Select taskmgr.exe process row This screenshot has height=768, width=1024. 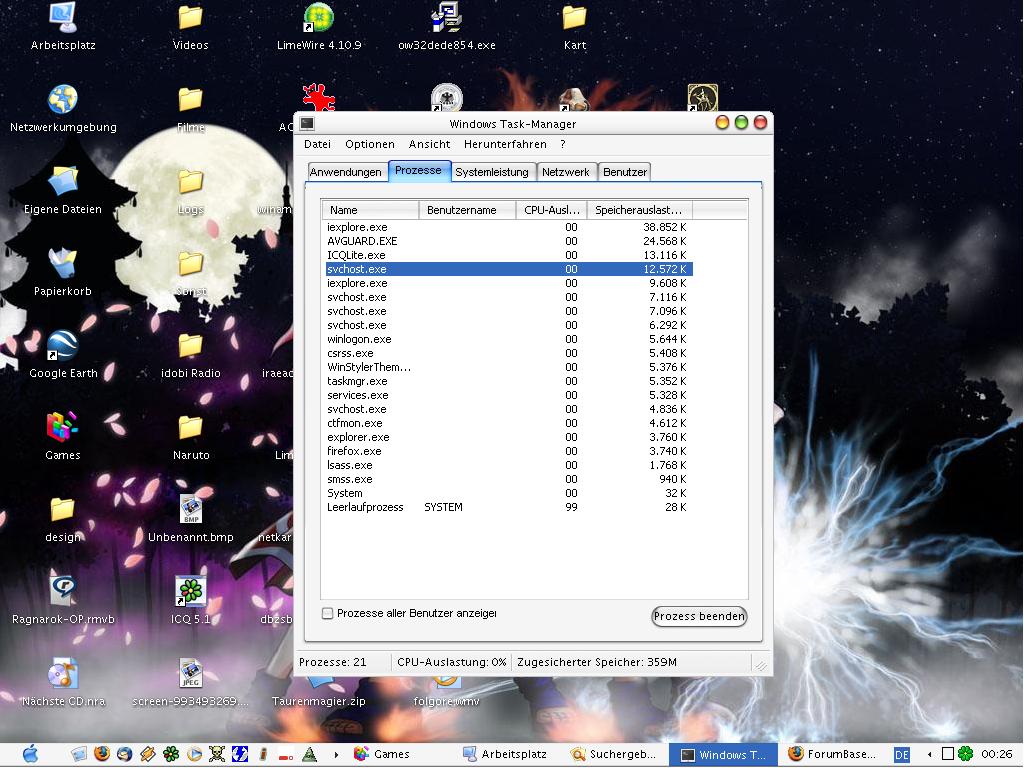pos(509,381)
